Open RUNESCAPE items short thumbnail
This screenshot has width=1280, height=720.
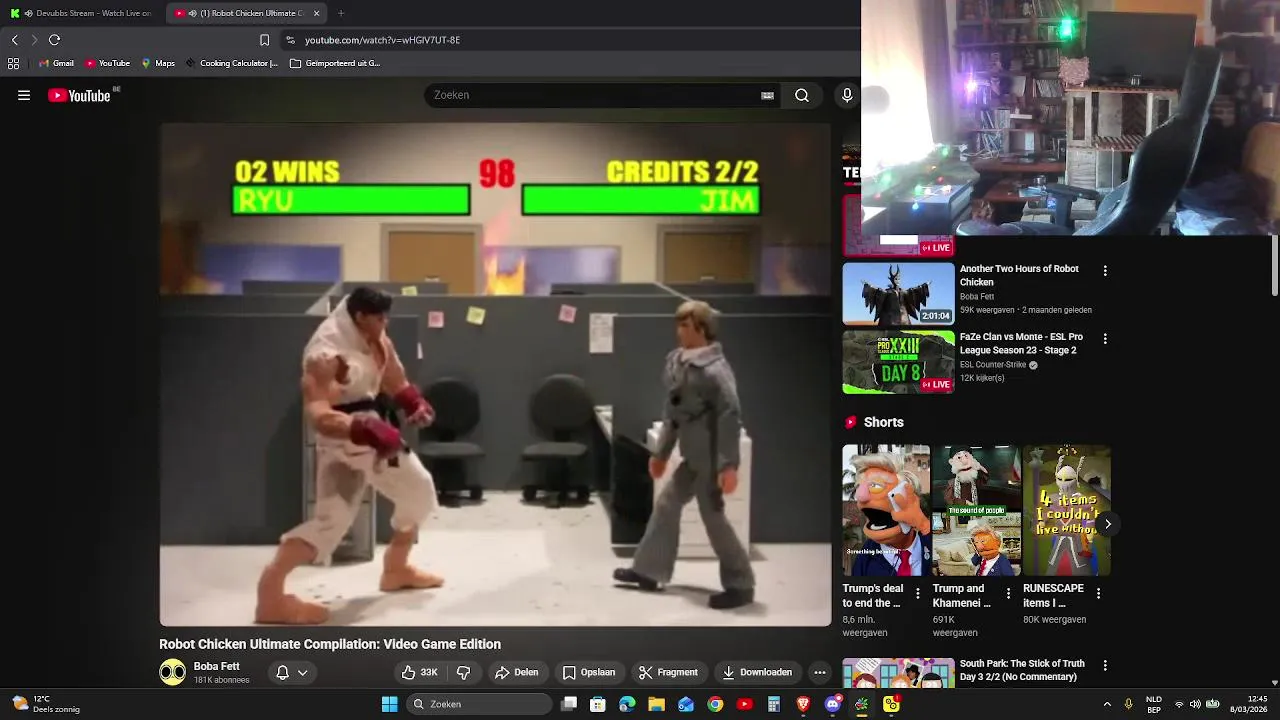click(1066, 510)
